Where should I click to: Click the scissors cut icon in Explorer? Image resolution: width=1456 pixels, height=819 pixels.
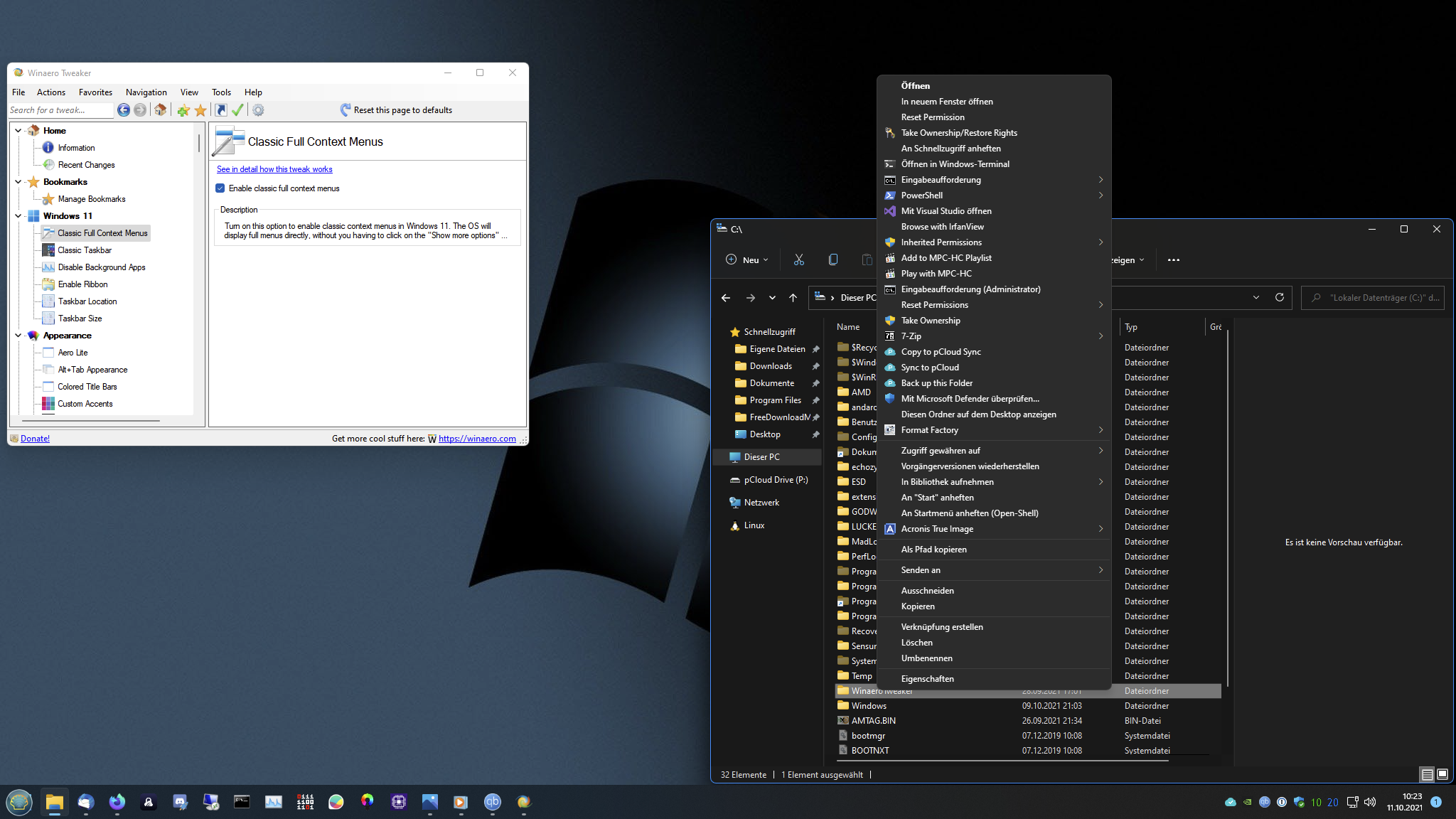[x=799, y=260]
